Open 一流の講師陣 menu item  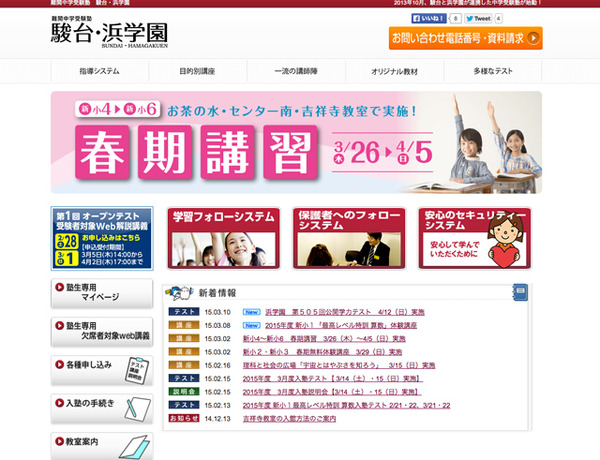296,71
